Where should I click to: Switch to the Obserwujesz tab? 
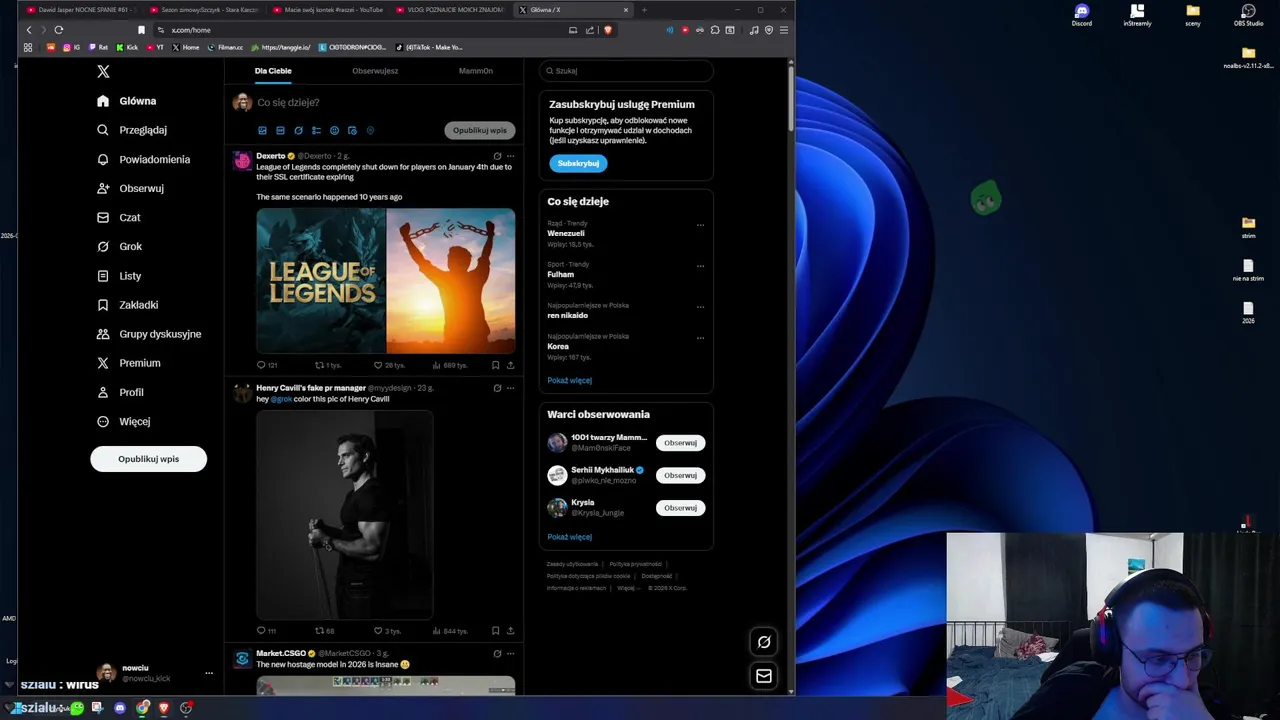point(375,71)
